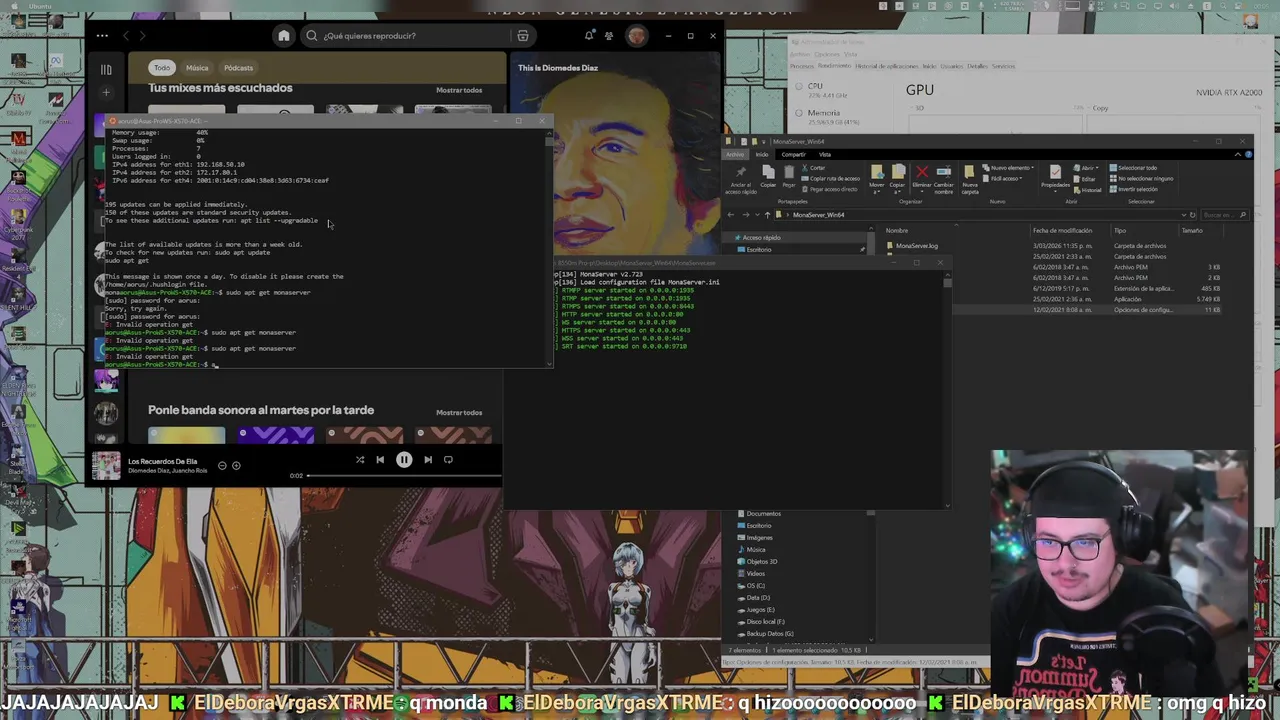Click 'Mostrar todos' beside Ponle banda sonora

click(x=459, y=412)
